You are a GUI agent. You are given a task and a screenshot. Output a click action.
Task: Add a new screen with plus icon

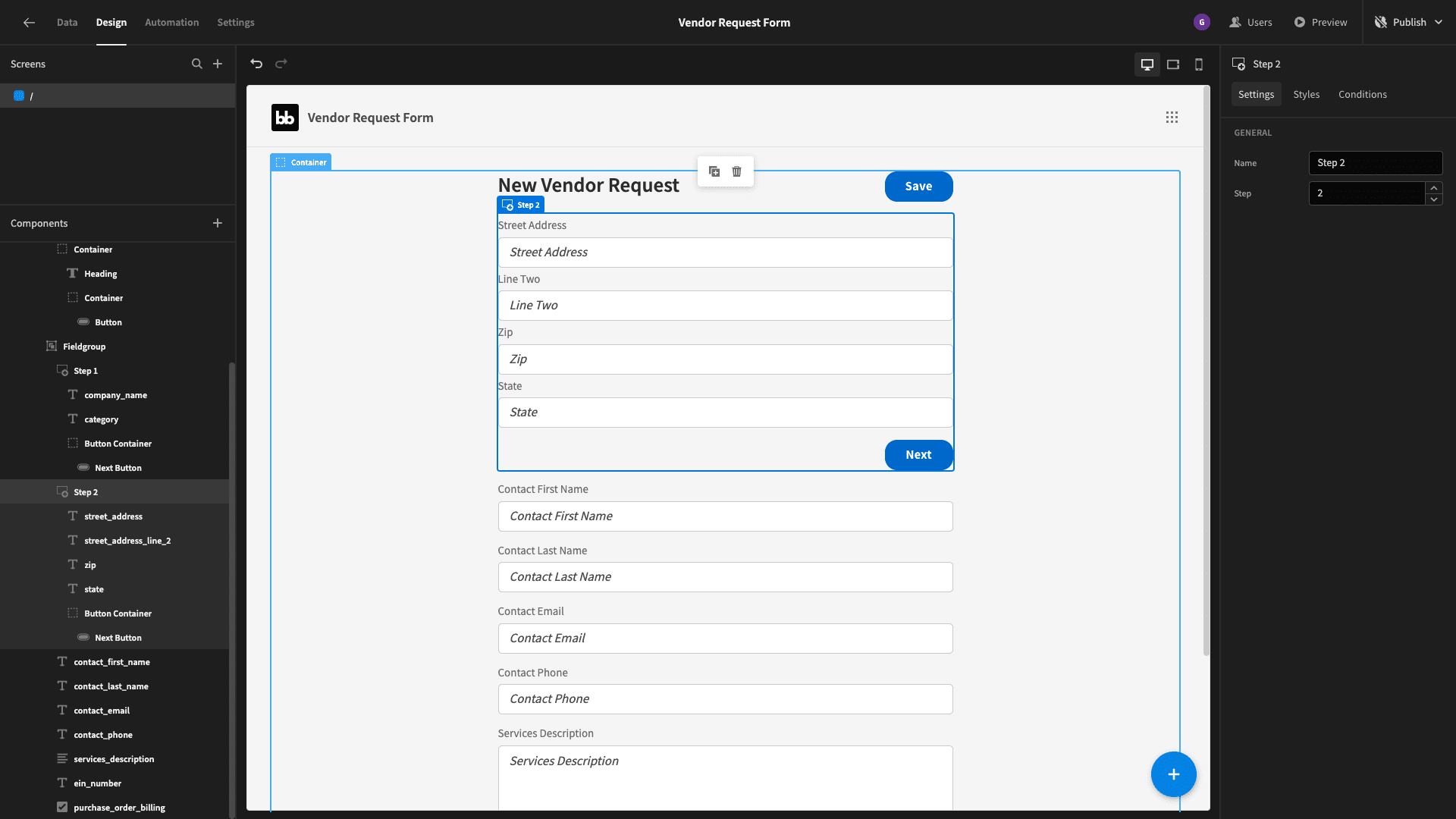point(218,64)
